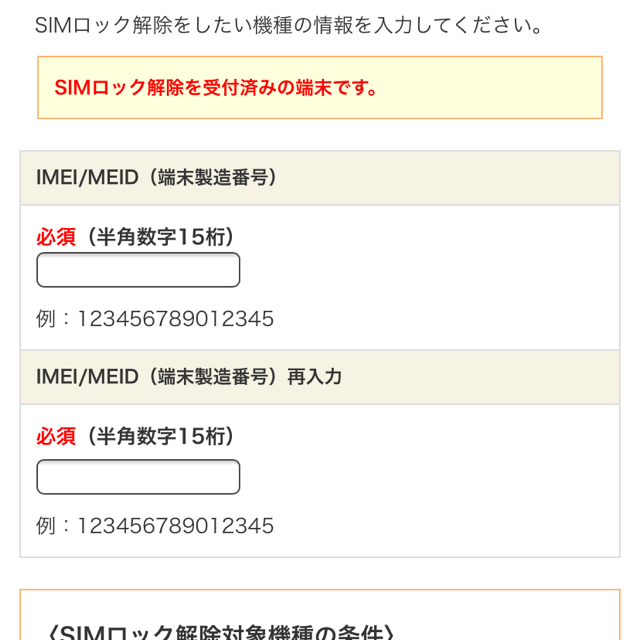Click the 例 character below the 再入力 field

click(46, 526)
